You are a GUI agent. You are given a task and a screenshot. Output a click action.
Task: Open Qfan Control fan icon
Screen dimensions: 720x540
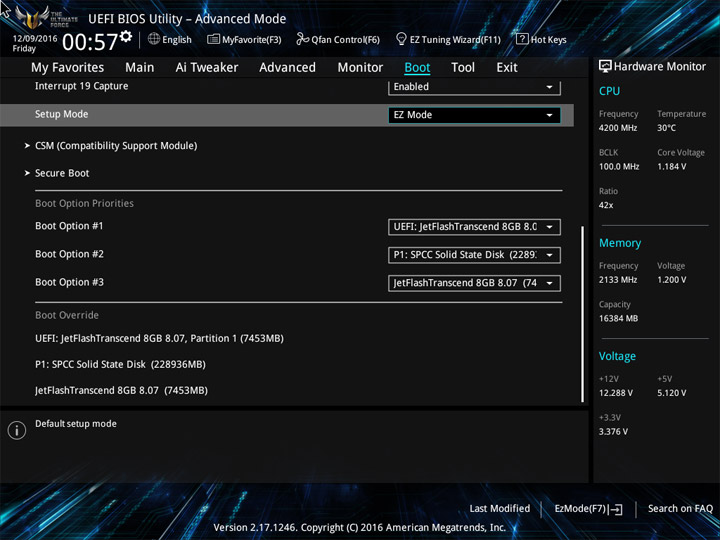point(302,39)
